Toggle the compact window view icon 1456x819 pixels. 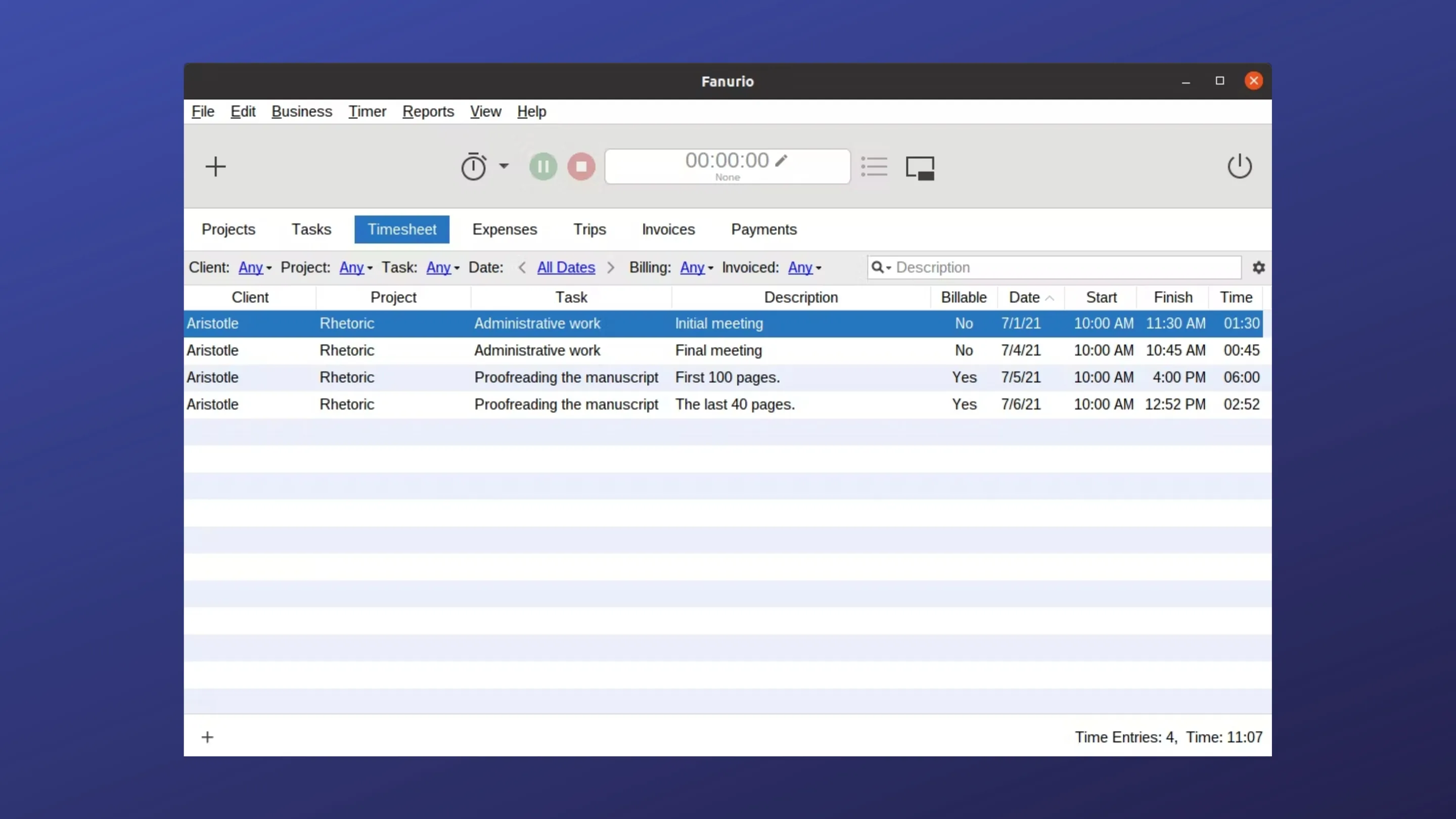point(920,167)
